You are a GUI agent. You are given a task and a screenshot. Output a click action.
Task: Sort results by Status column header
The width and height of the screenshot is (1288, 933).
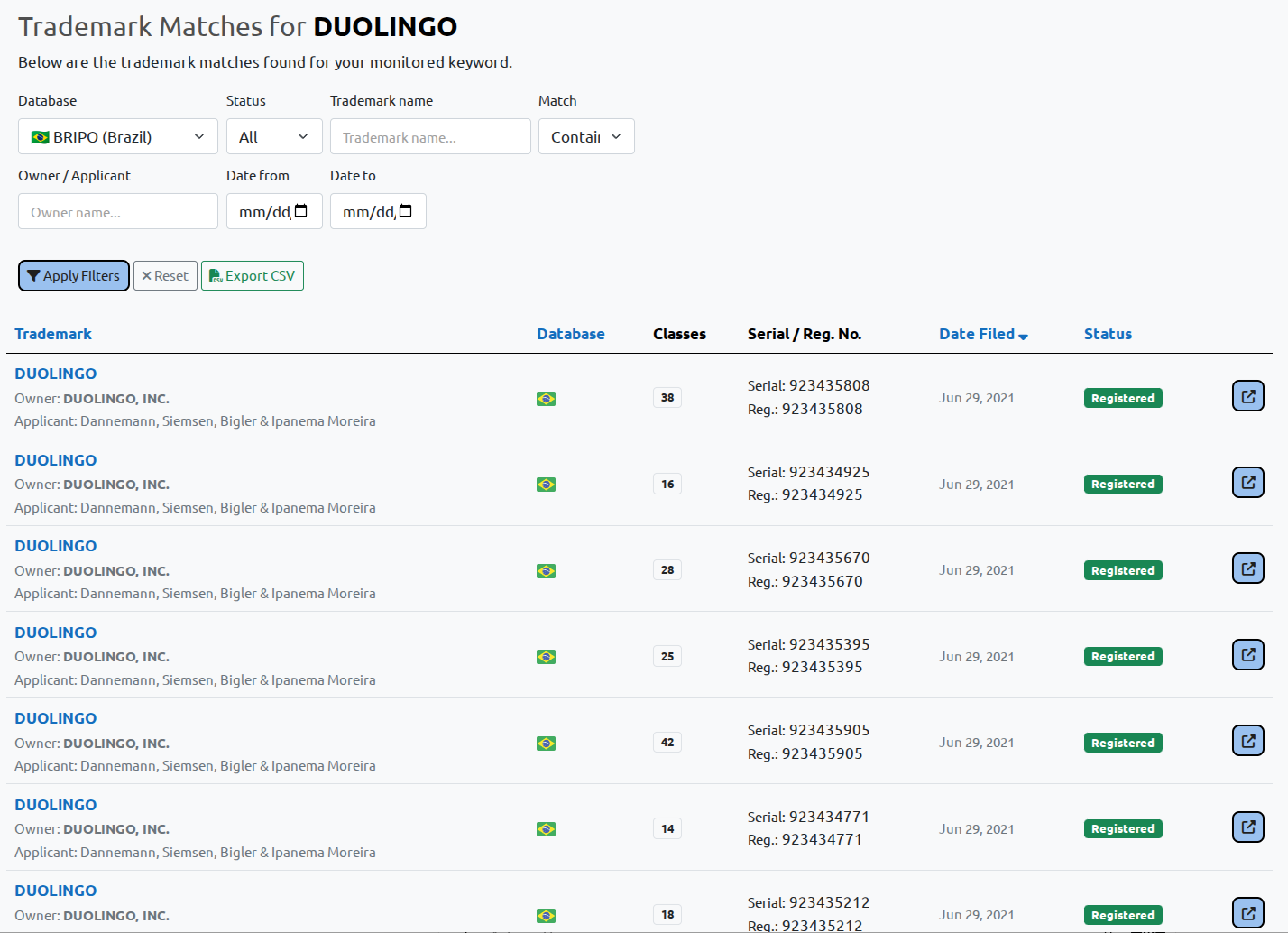pos(1107,334)
